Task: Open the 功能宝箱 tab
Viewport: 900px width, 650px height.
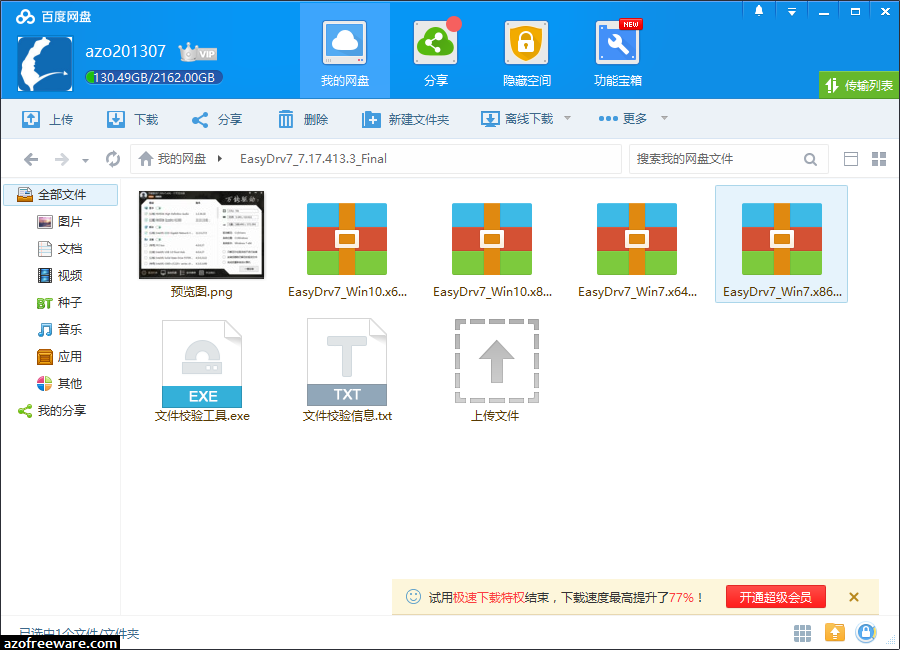Action: [618, 52]
